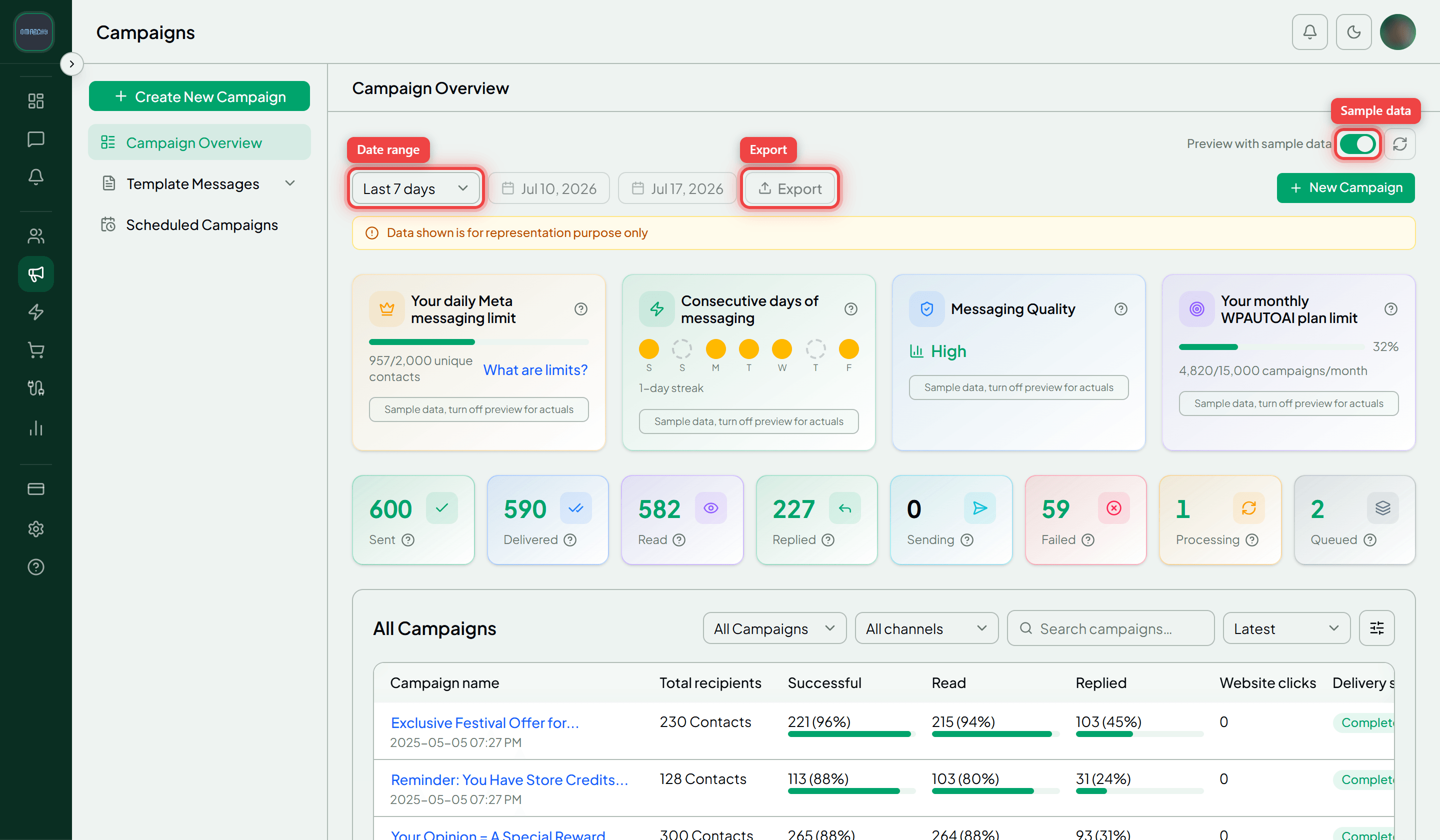Screen dimensions: 1440x840
Task: Open the analytics bar chart sidebar icon
Action: 36,428
